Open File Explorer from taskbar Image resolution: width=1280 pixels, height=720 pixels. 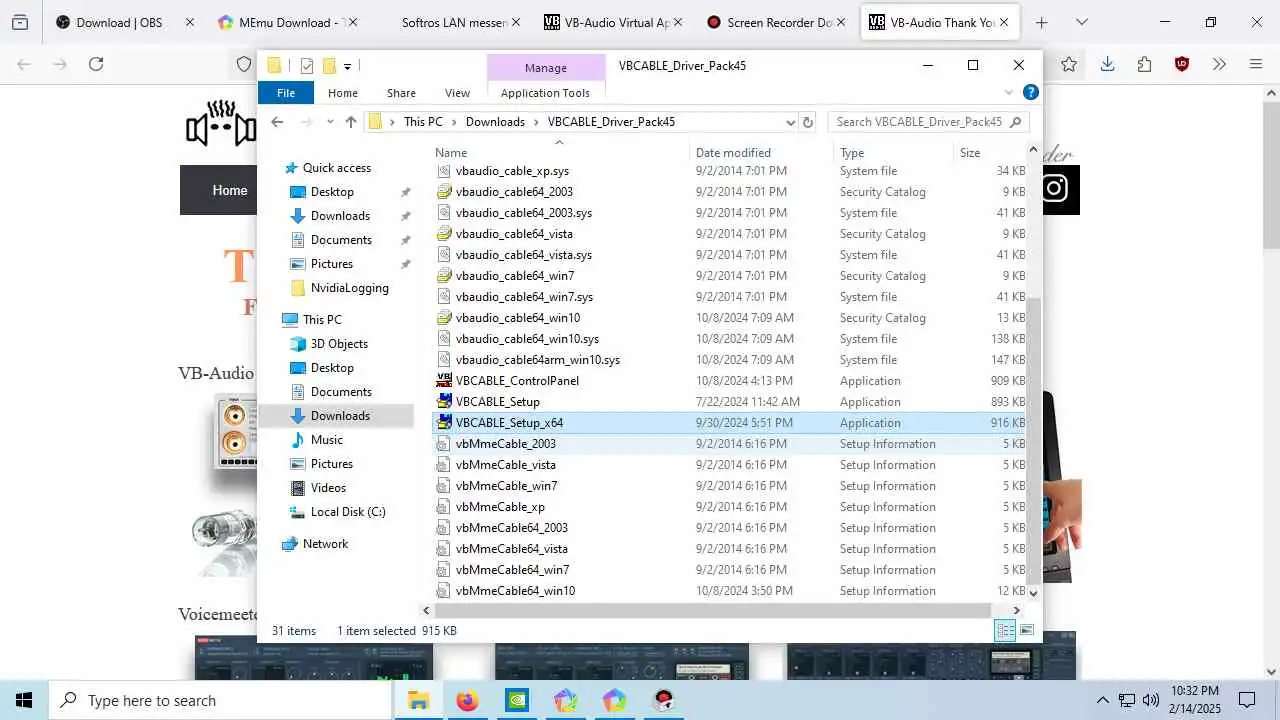[x=418, y=700]
